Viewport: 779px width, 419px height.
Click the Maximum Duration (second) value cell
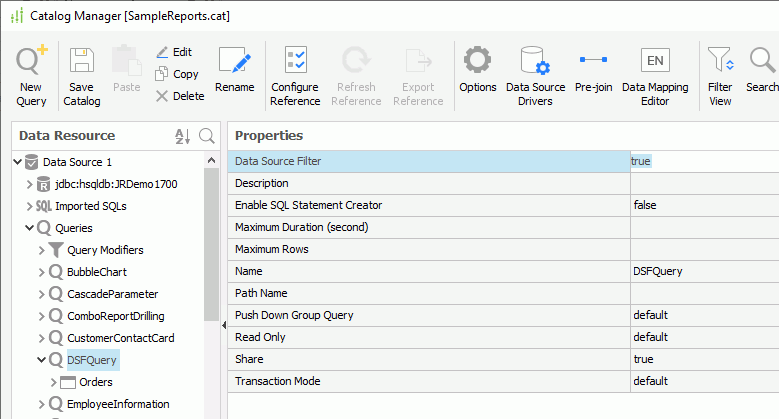point(704,227)
